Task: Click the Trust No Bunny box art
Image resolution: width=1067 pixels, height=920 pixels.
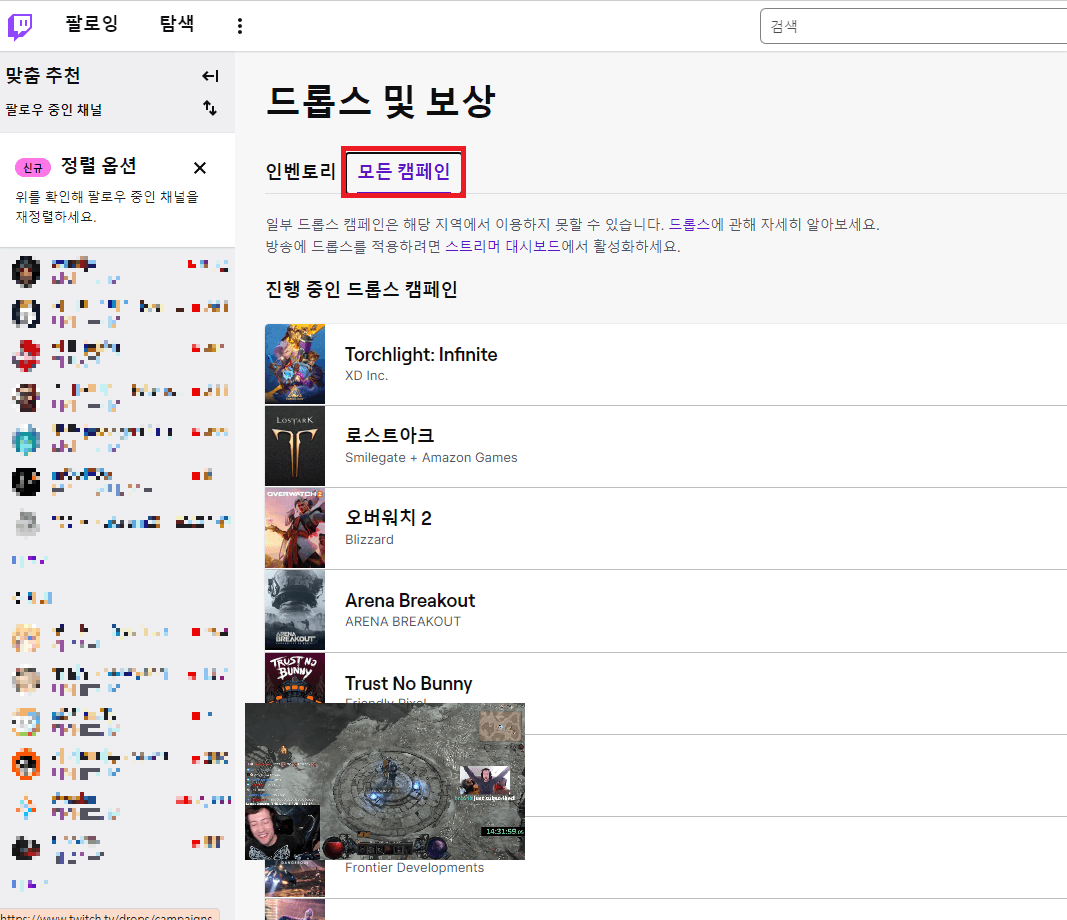Action: [x=294, y=690]
